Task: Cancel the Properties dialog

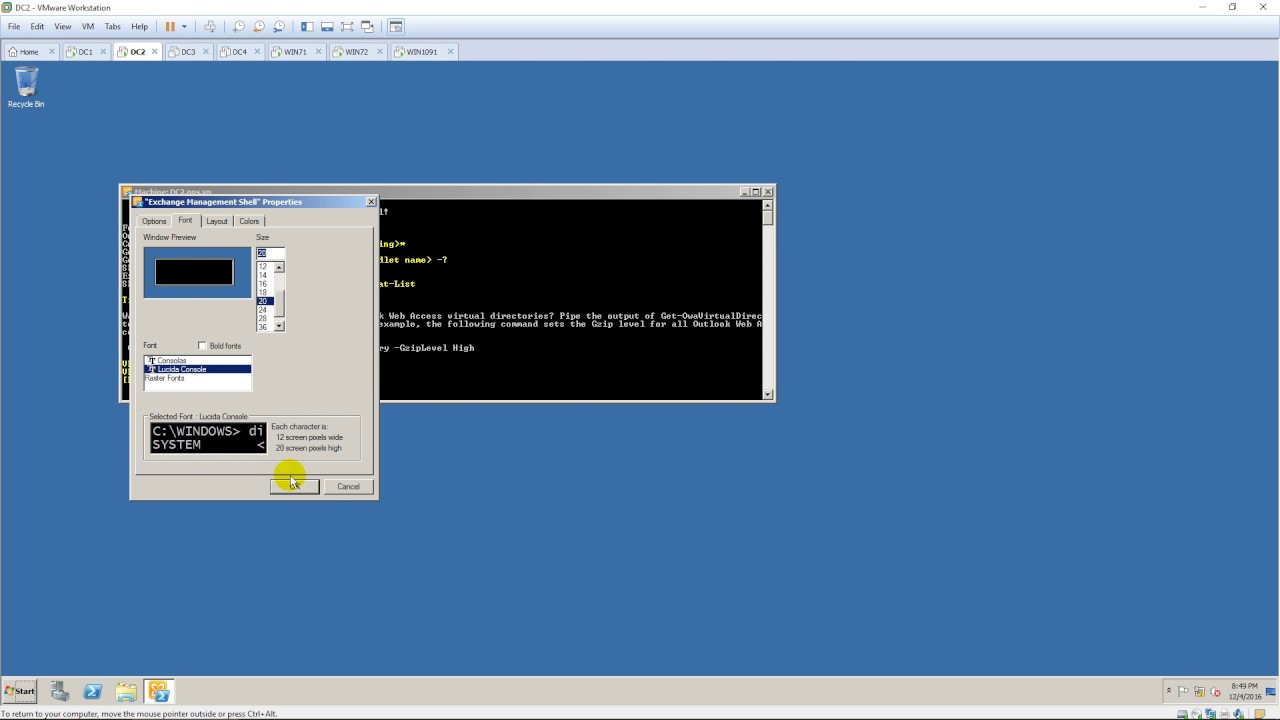Action: click(x=348, y=486)
